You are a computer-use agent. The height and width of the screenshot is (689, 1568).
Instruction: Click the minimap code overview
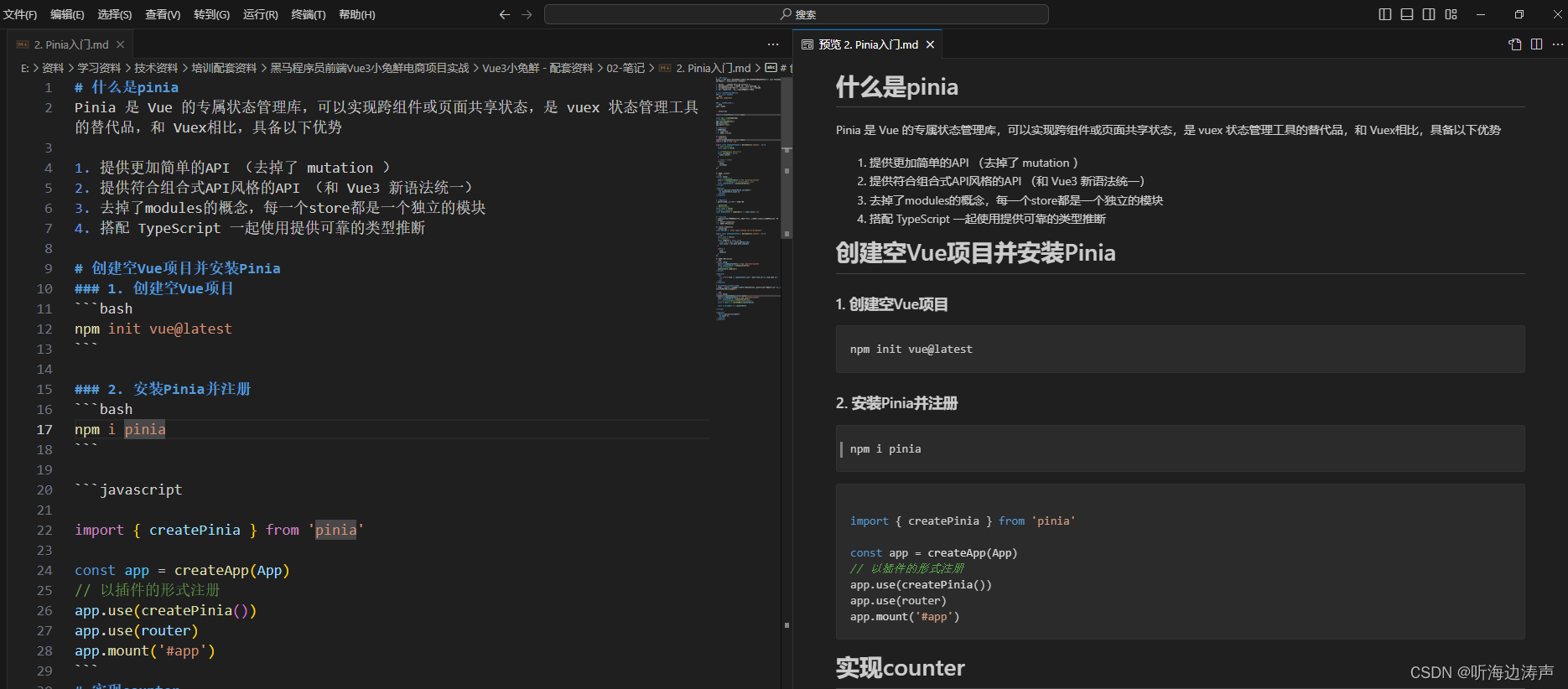click(747, 199)
